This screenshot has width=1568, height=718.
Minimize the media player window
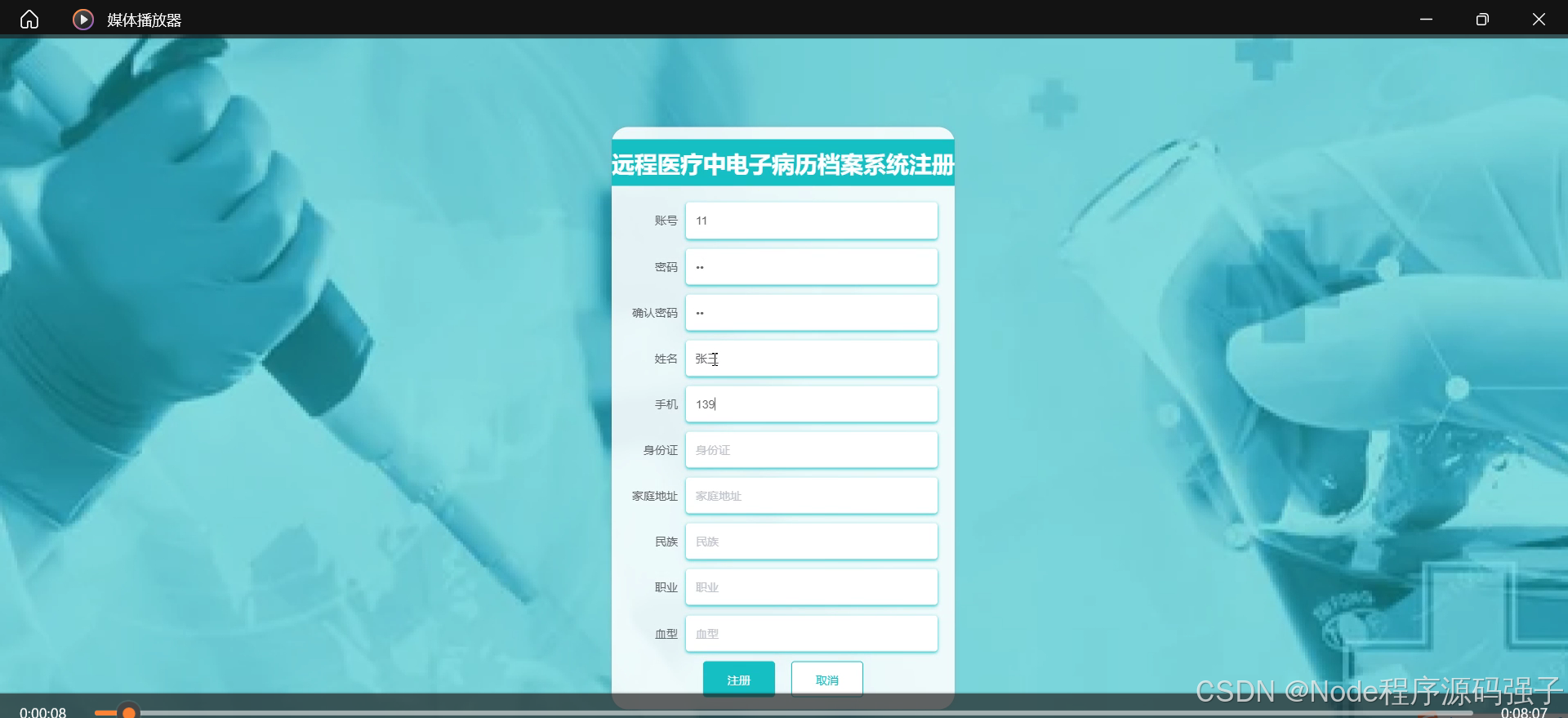[x=1426, y=19]
